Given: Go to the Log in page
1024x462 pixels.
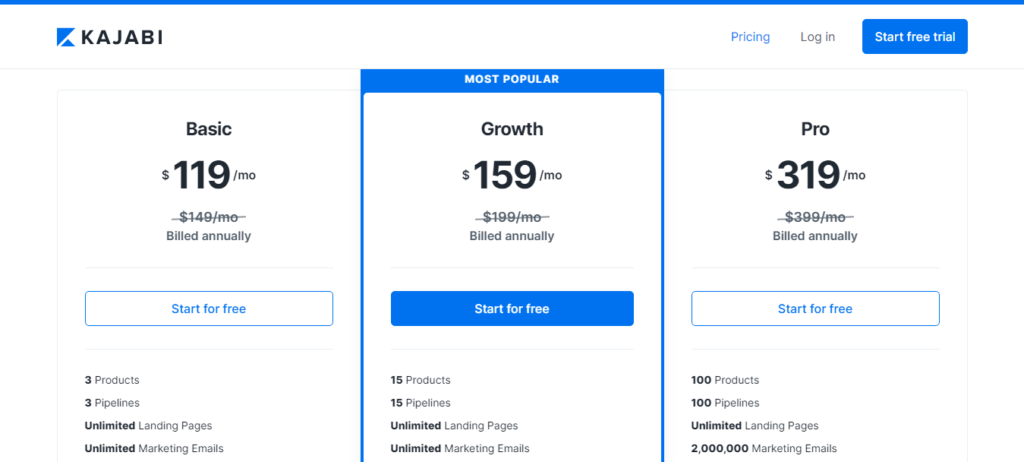Looking at the screenshot, I should [x=817, y=37].
